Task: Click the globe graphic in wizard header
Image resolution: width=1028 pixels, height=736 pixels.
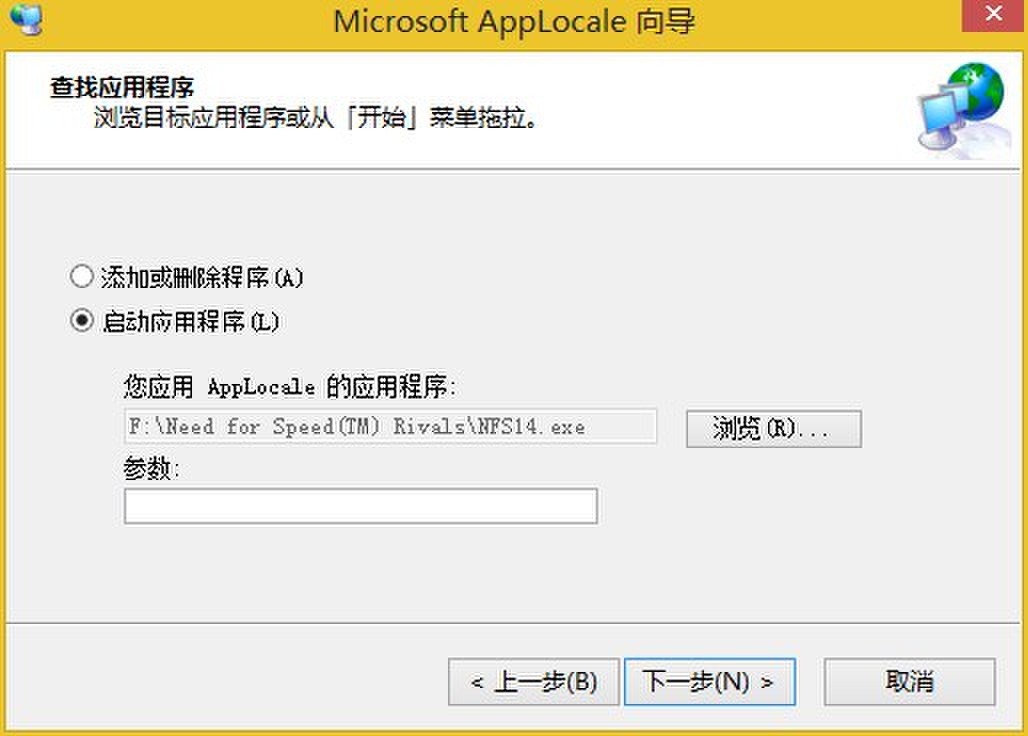Action: click(976, 92)
